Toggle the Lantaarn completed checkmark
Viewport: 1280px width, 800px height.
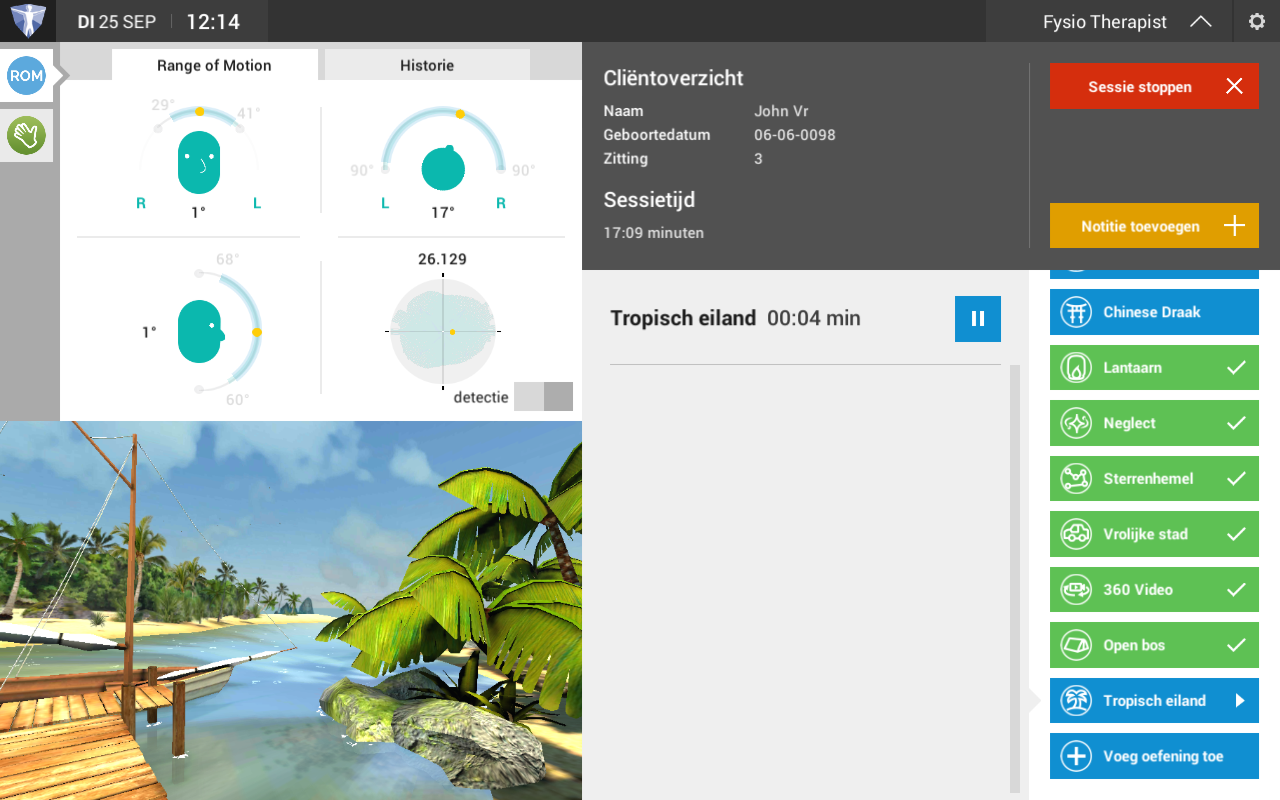(1236, 367)
